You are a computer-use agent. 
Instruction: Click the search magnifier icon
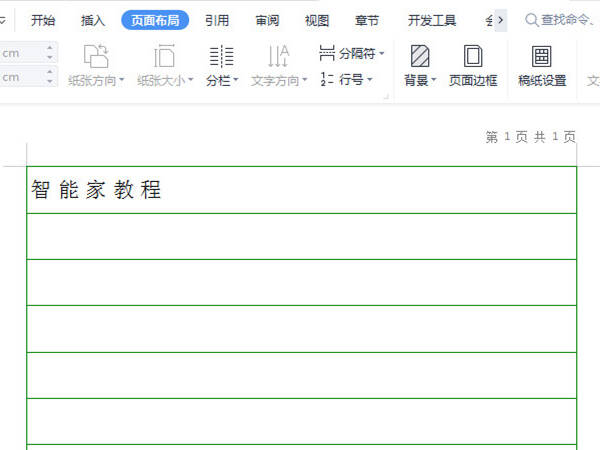[x=532, y=20]
